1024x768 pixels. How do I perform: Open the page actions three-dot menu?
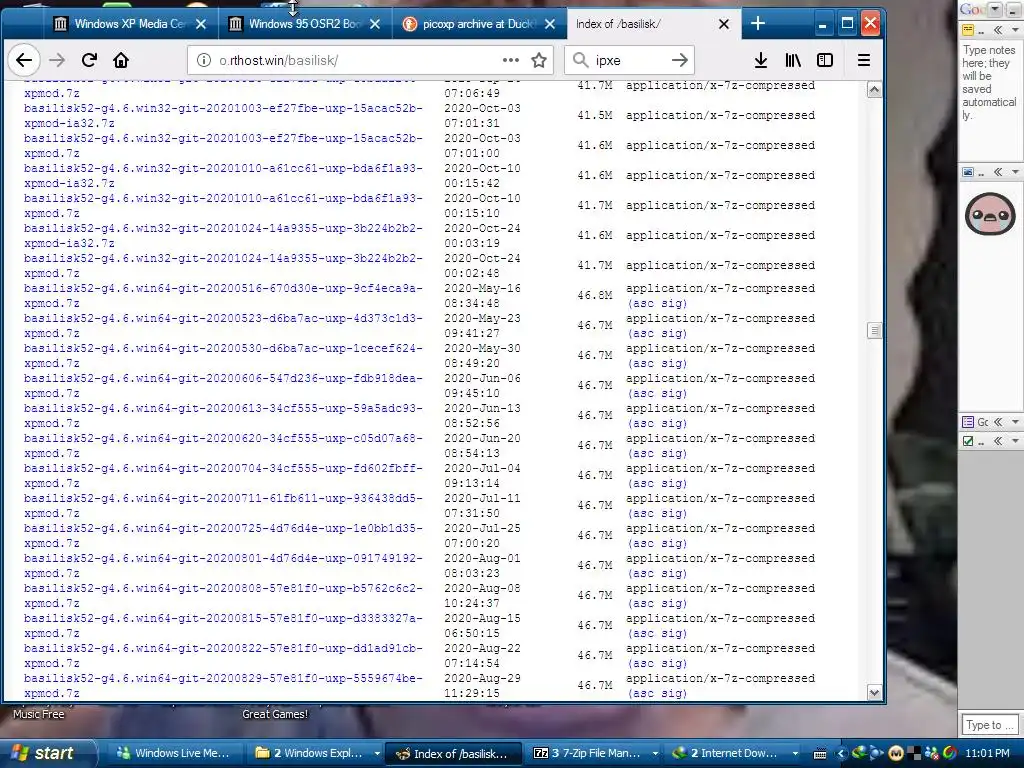511,60
